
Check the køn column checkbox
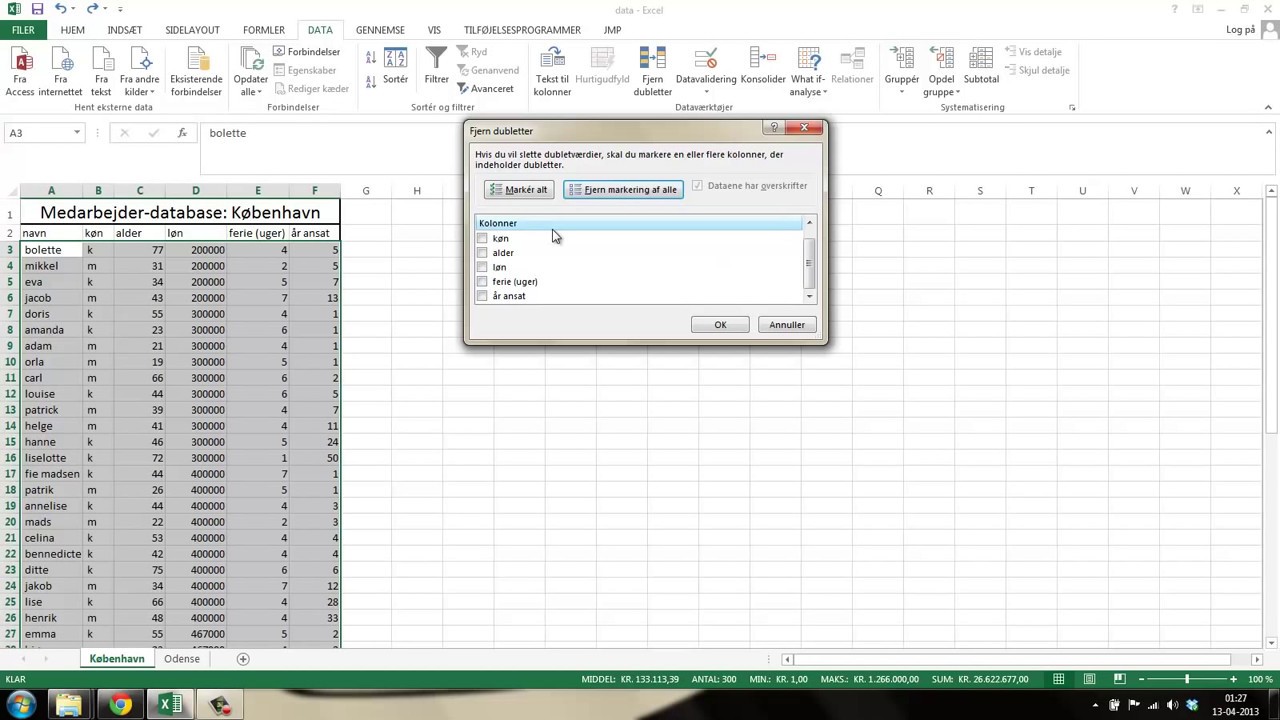(483, 238)
